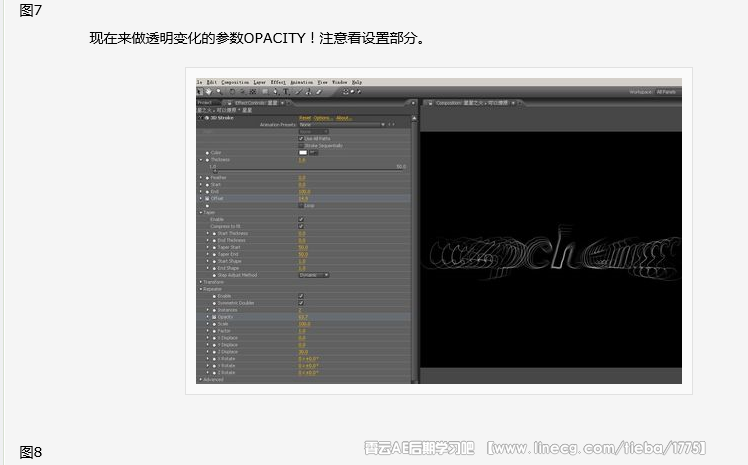Click the Effect Controls scroll up arrow
748x465 pixels.
[413, 118]
